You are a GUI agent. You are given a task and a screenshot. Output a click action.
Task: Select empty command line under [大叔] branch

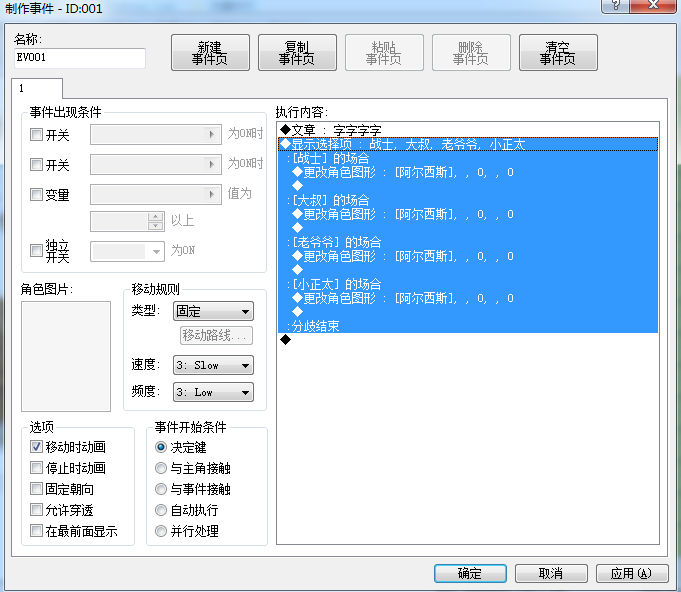point(468,228)
